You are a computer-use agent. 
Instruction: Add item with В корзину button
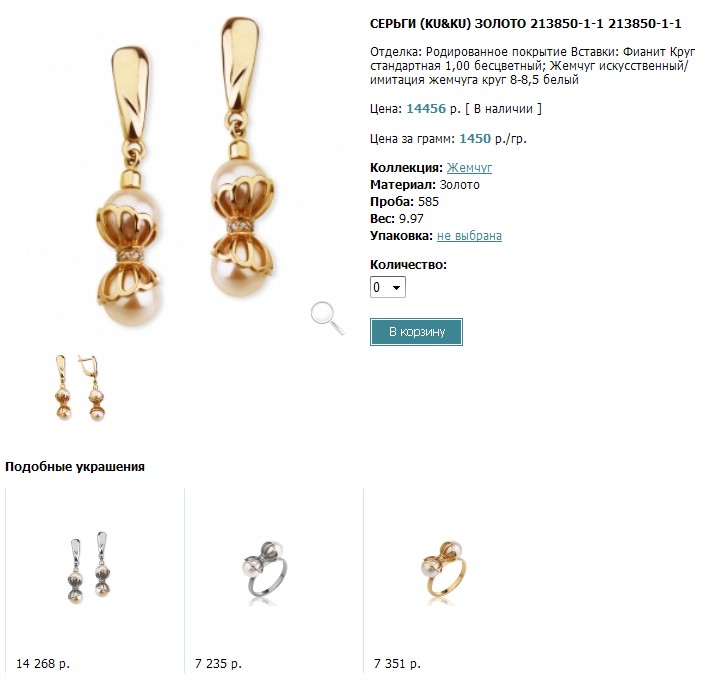coord(416,331)
